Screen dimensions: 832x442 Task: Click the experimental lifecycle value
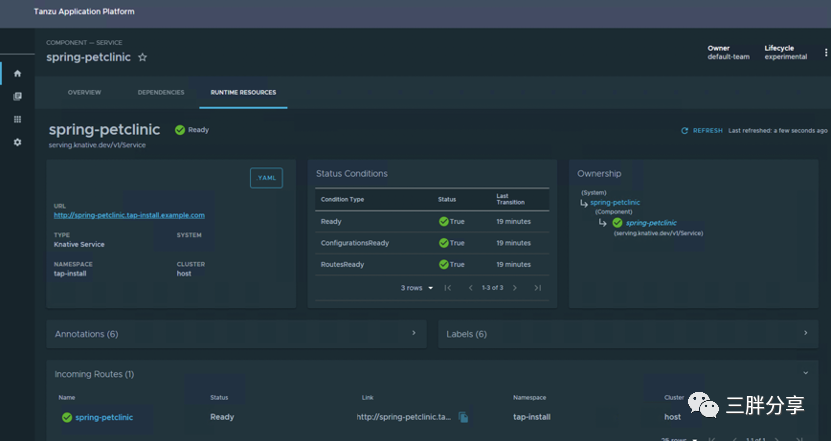pyautogui.click(x=786, y=57)
